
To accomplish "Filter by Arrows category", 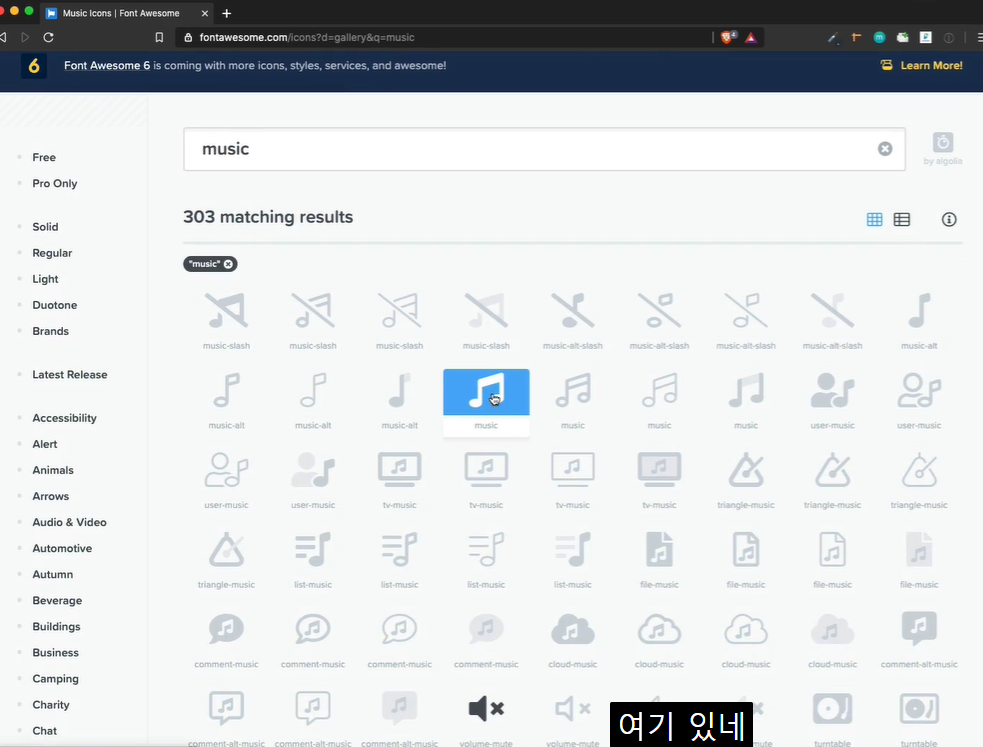I will [x=50, y=496].
